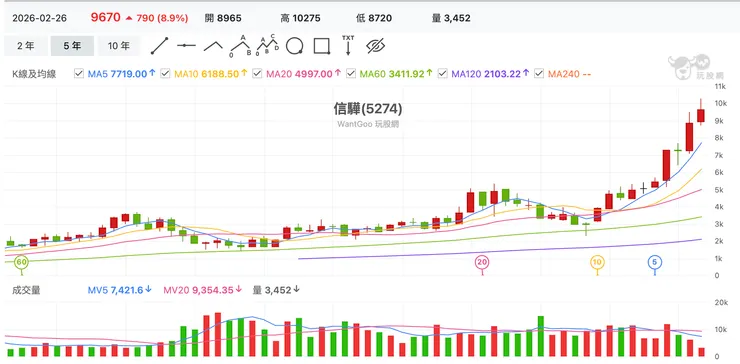740x364 pixels.
Task: Select the horizontal line drawing tool
Action: point(186,46)
